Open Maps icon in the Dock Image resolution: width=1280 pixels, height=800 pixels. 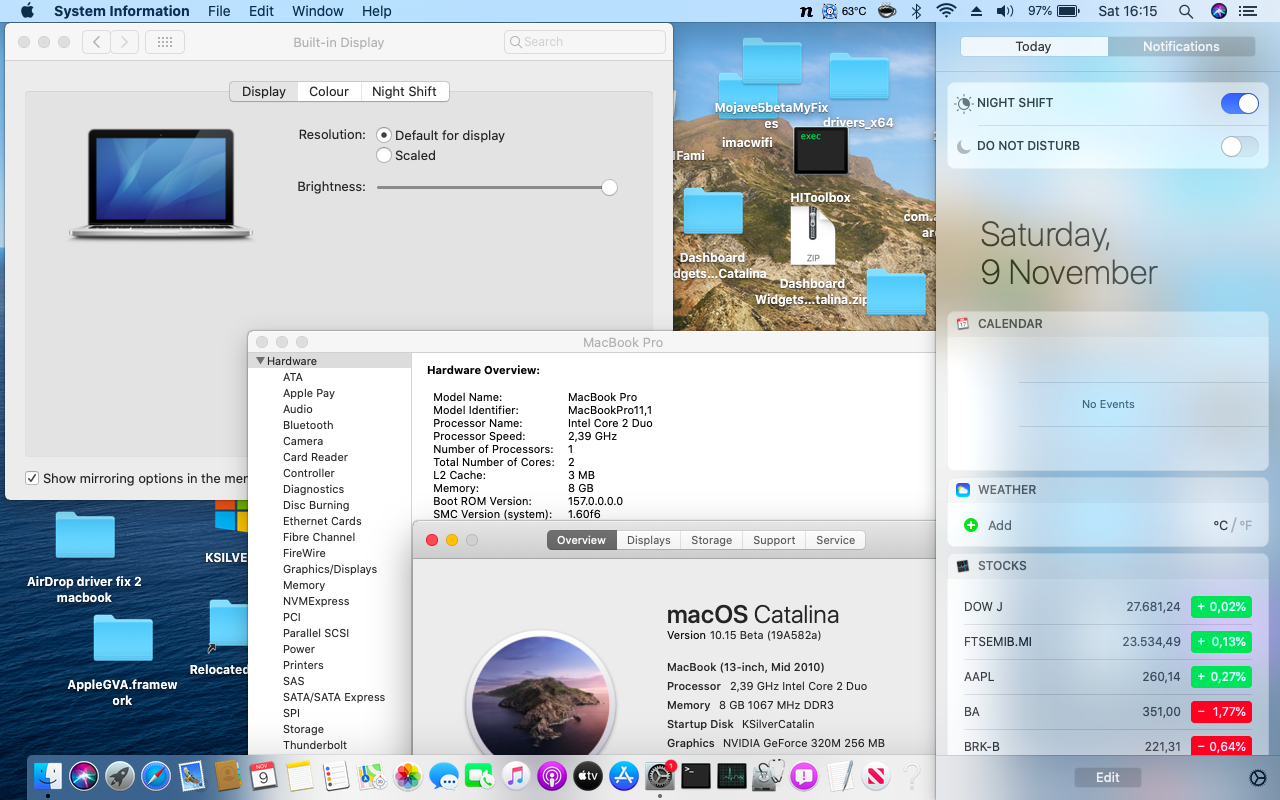[372, 775]
